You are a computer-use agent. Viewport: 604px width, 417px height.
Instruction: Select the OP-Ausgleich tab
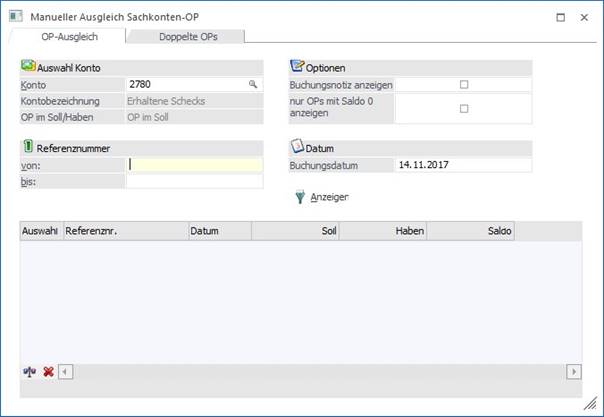pos(66,37)
